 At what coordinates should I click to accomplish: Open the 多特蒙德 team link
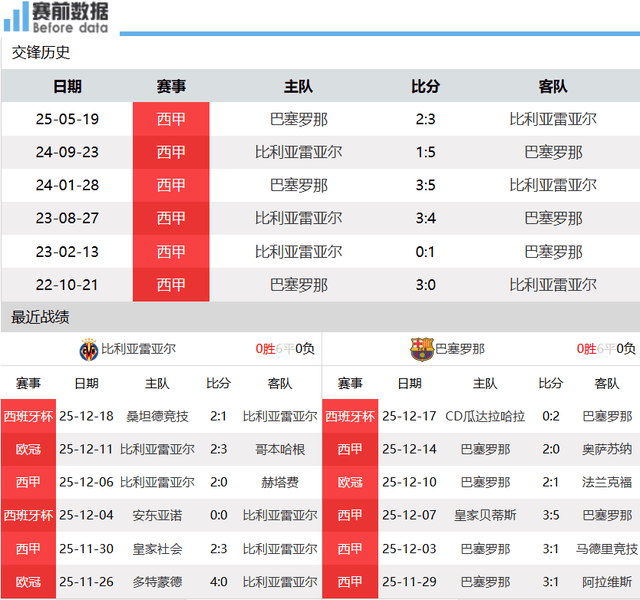[157, 581]
